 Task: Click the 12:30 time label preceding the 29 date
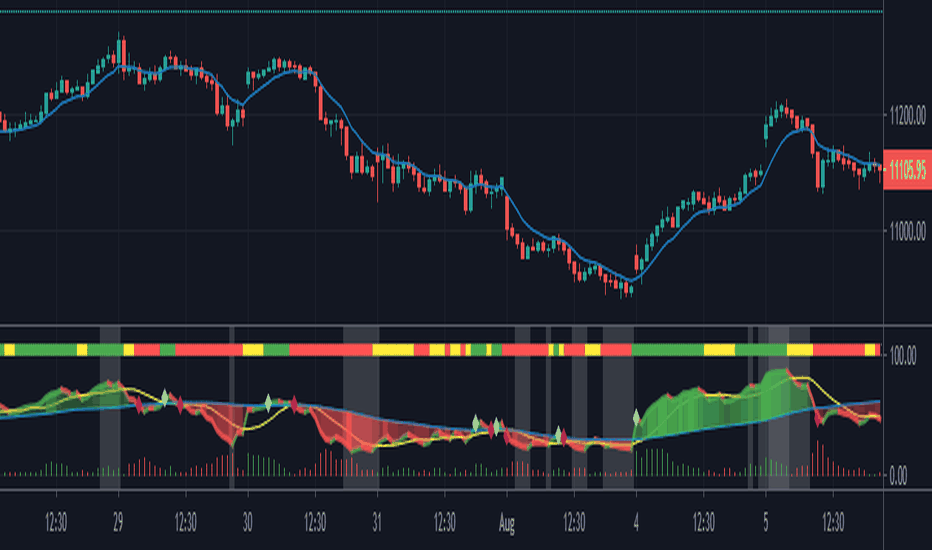[x=56, y=523]
